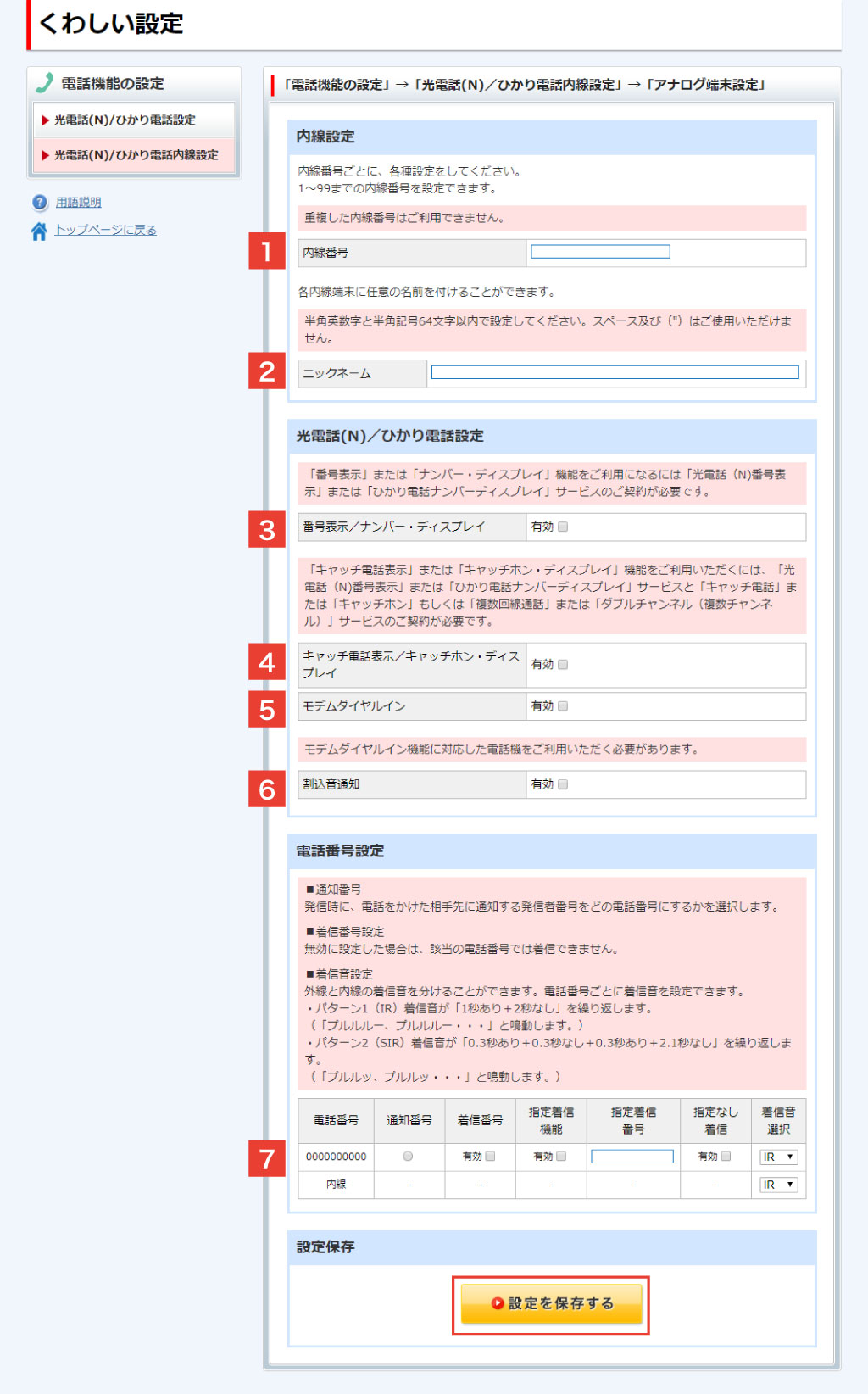Viewport: 868px width, 1394px height.
Task: Click the ニックネーム input field
Action: (615, 372)
